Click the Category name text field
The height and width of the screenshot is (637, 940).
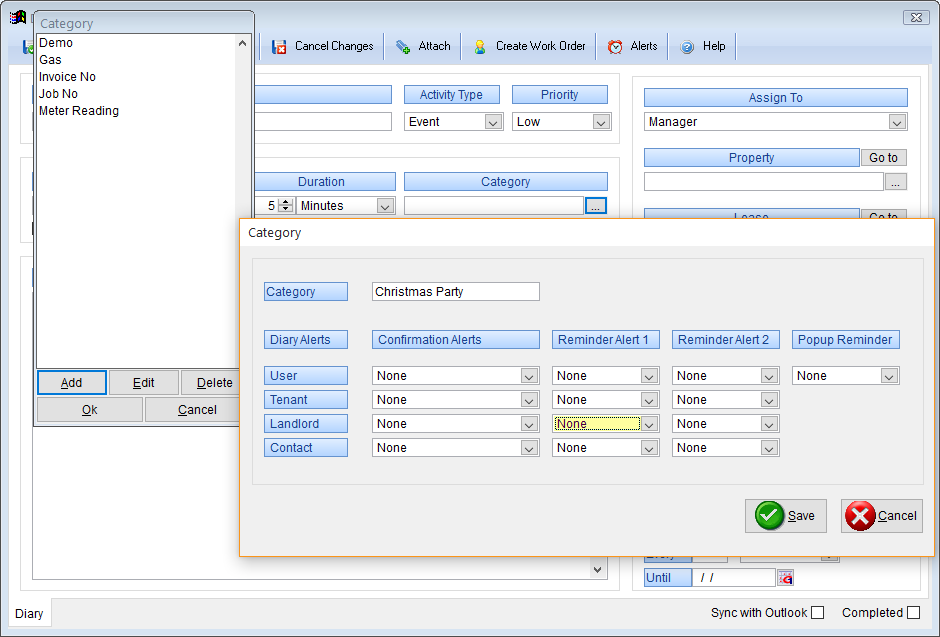point(455,292)
